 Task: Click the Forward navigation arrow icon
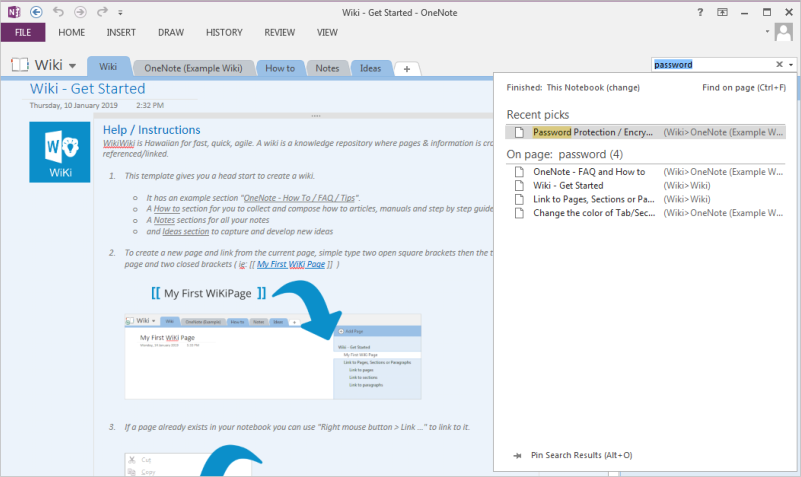coord(80,12)
